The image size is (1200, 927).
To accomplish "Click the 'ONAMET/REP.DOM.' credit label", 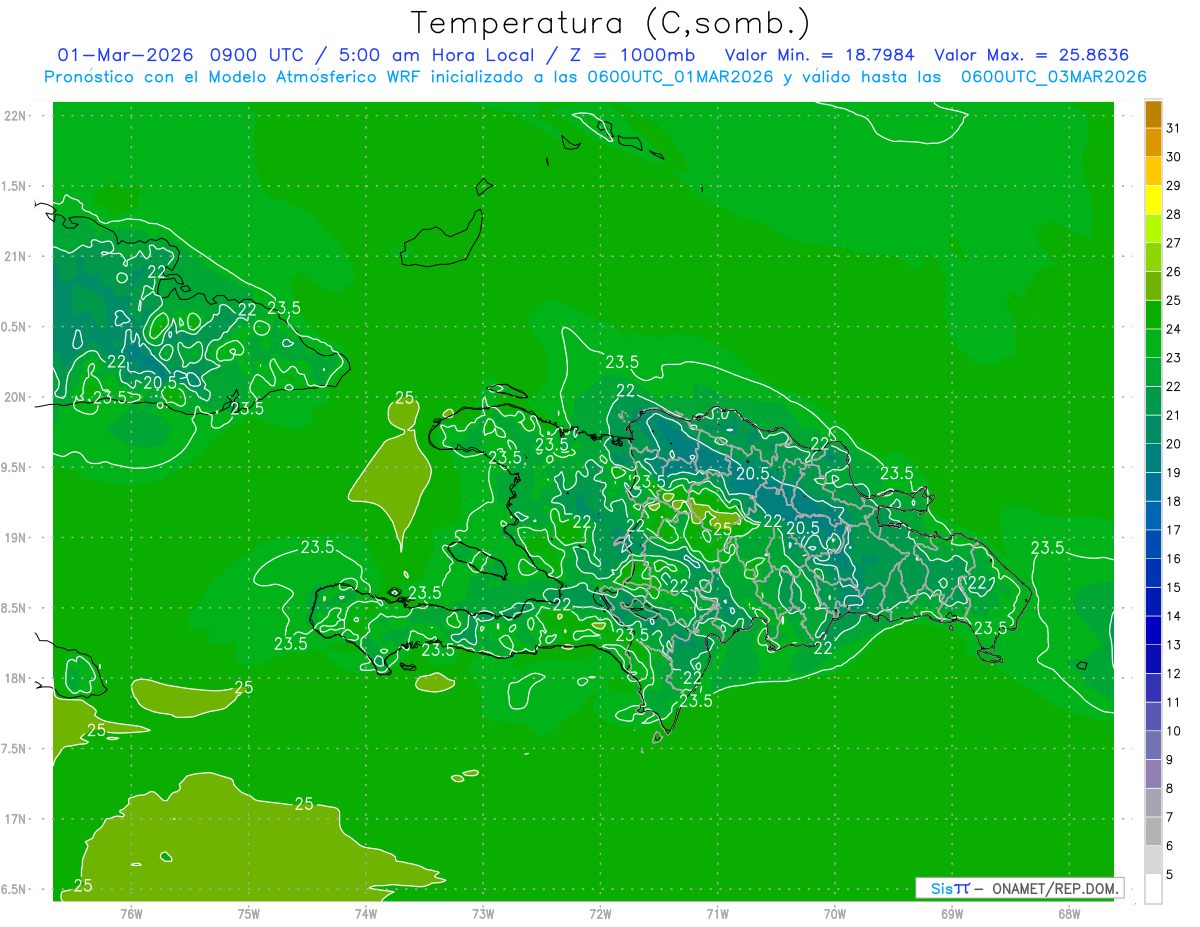I will 1053,888.
